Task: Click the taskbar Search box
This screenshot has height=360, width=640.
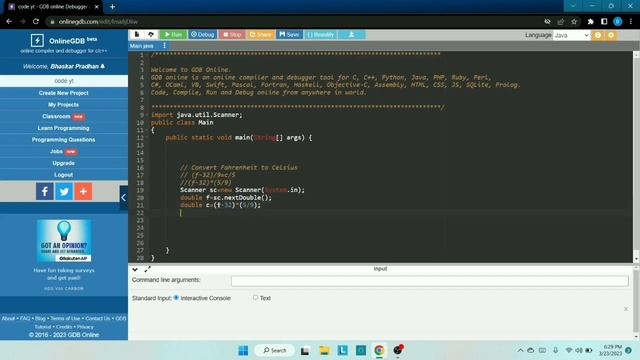Action: [x=275, y=350]
